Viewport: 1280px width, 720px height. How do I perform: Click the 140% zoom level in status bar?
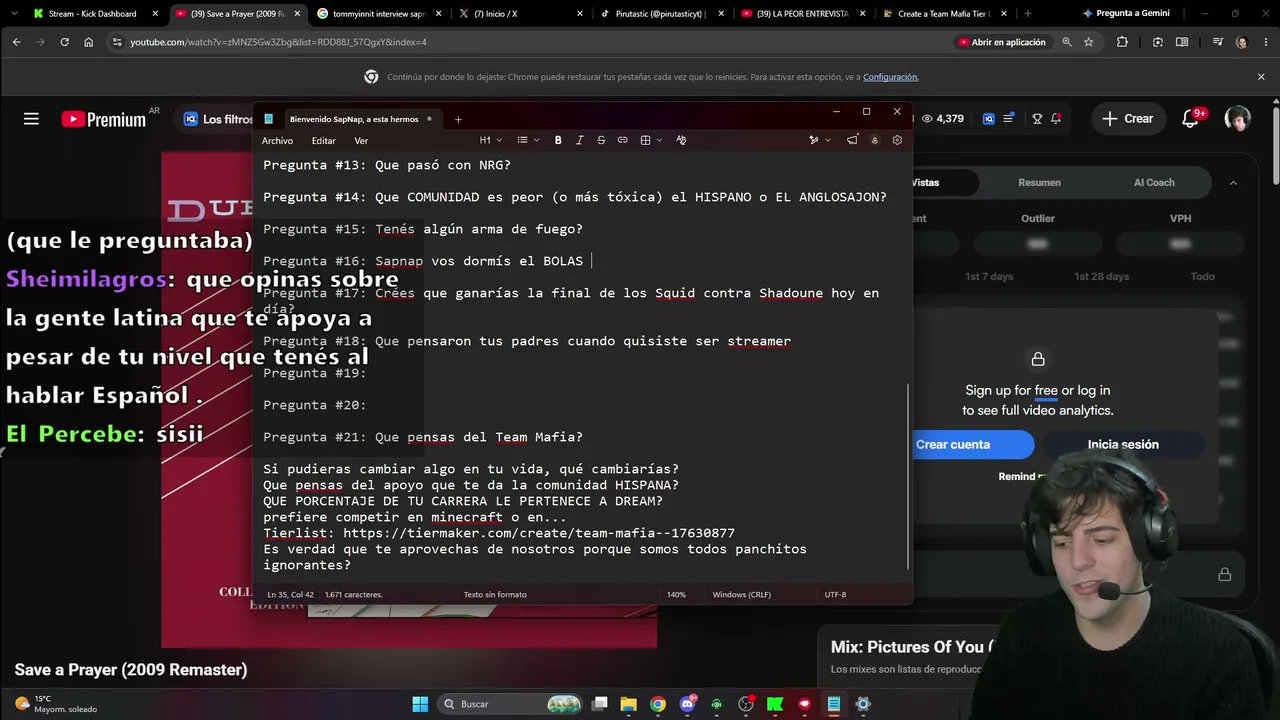(x=676, y=594)
